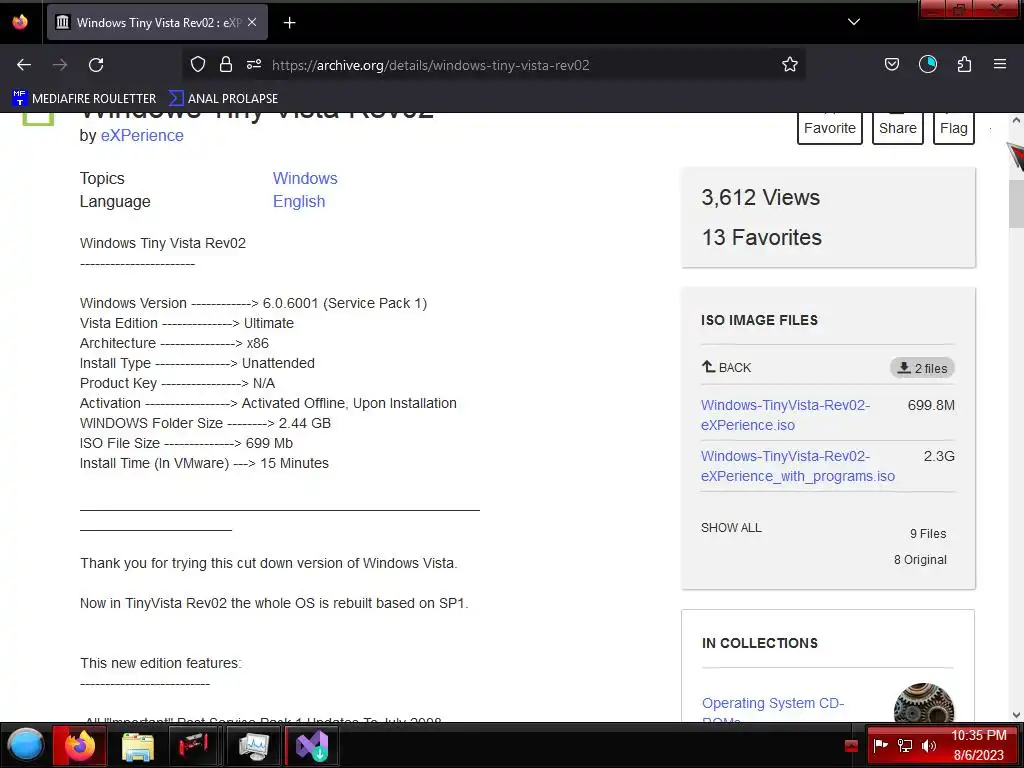This screenshot has height=768, width=1024.
Task: Go back to the previous page
Action: point(24,65)
